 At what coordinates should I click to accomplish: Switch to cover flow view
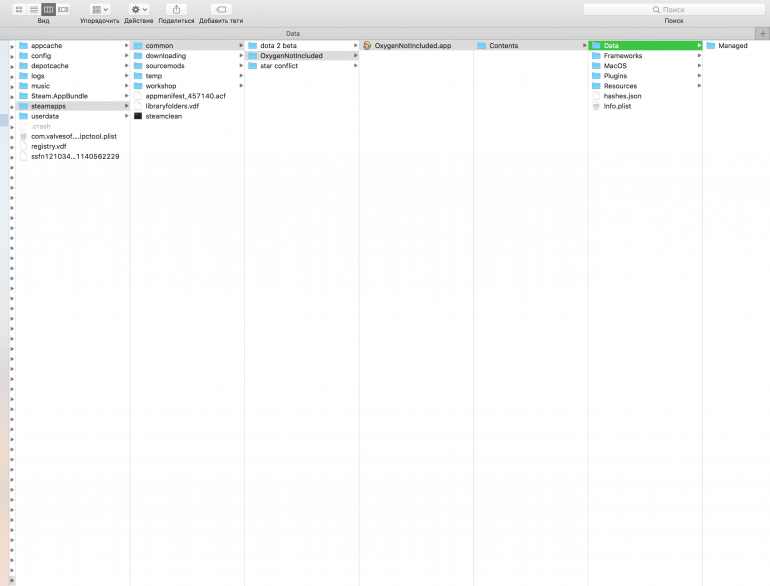pos(63,9)
